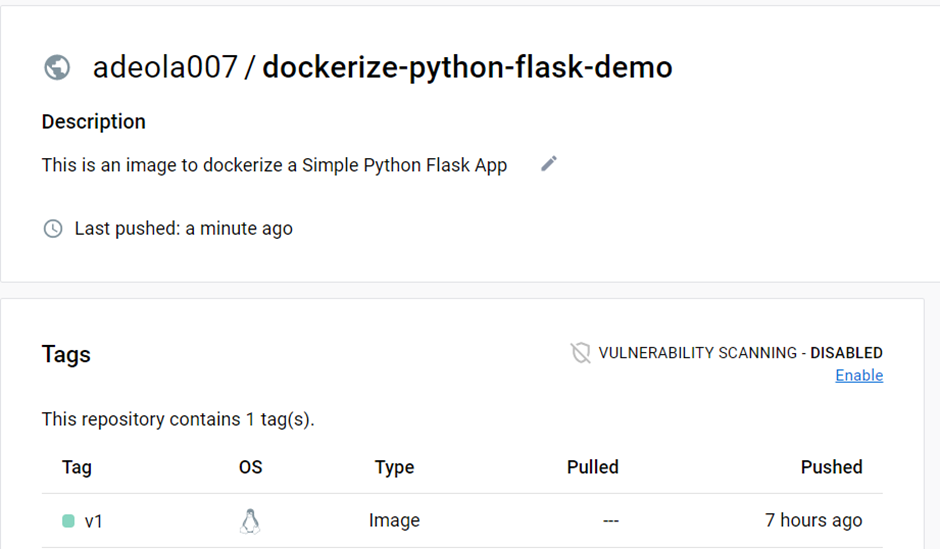
Task: Click the green status square beside v1
Action: click(x=68, y=521)
